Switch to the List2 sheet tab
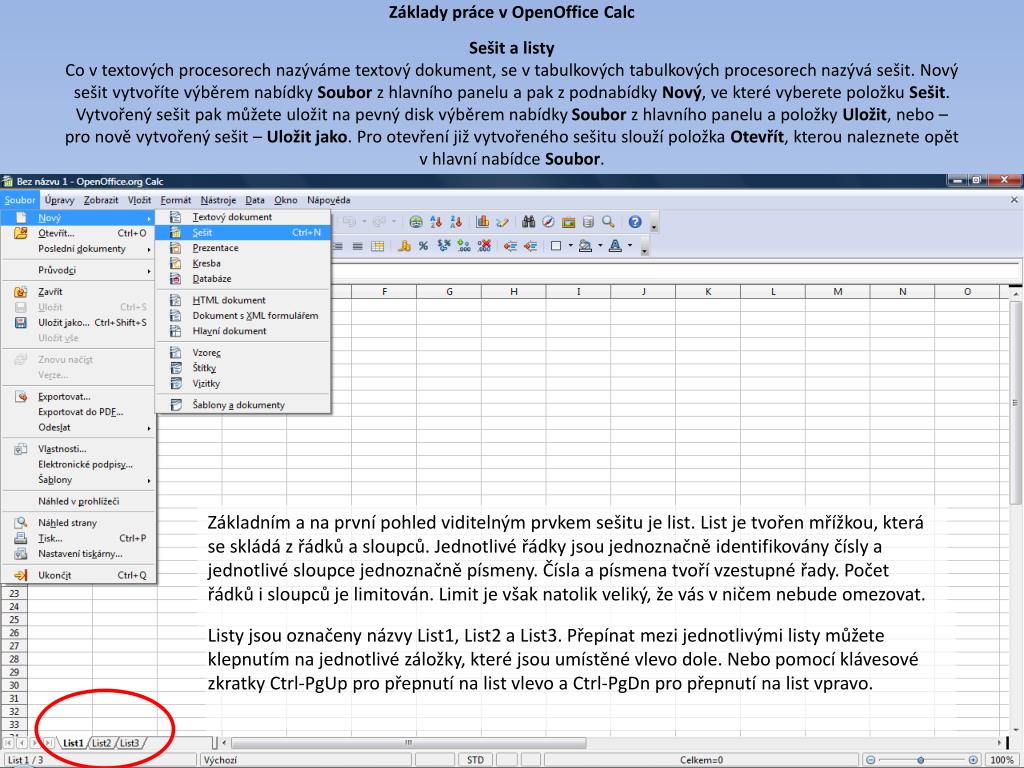Image resolution: width=1024 pixels, height=768 pixels. pos(101,743)
